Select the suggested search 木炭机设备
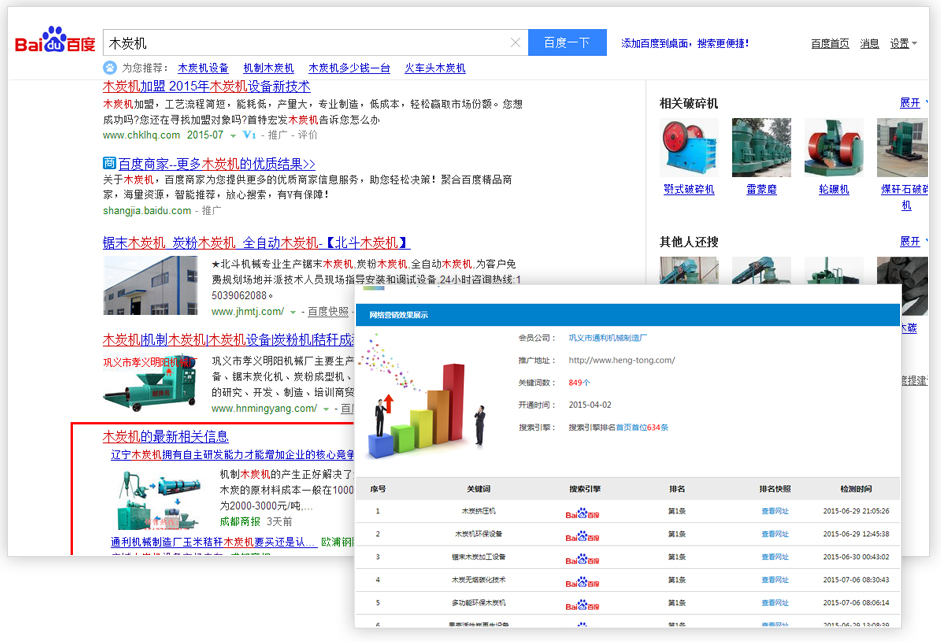The image size is (941, 642). 203,68
